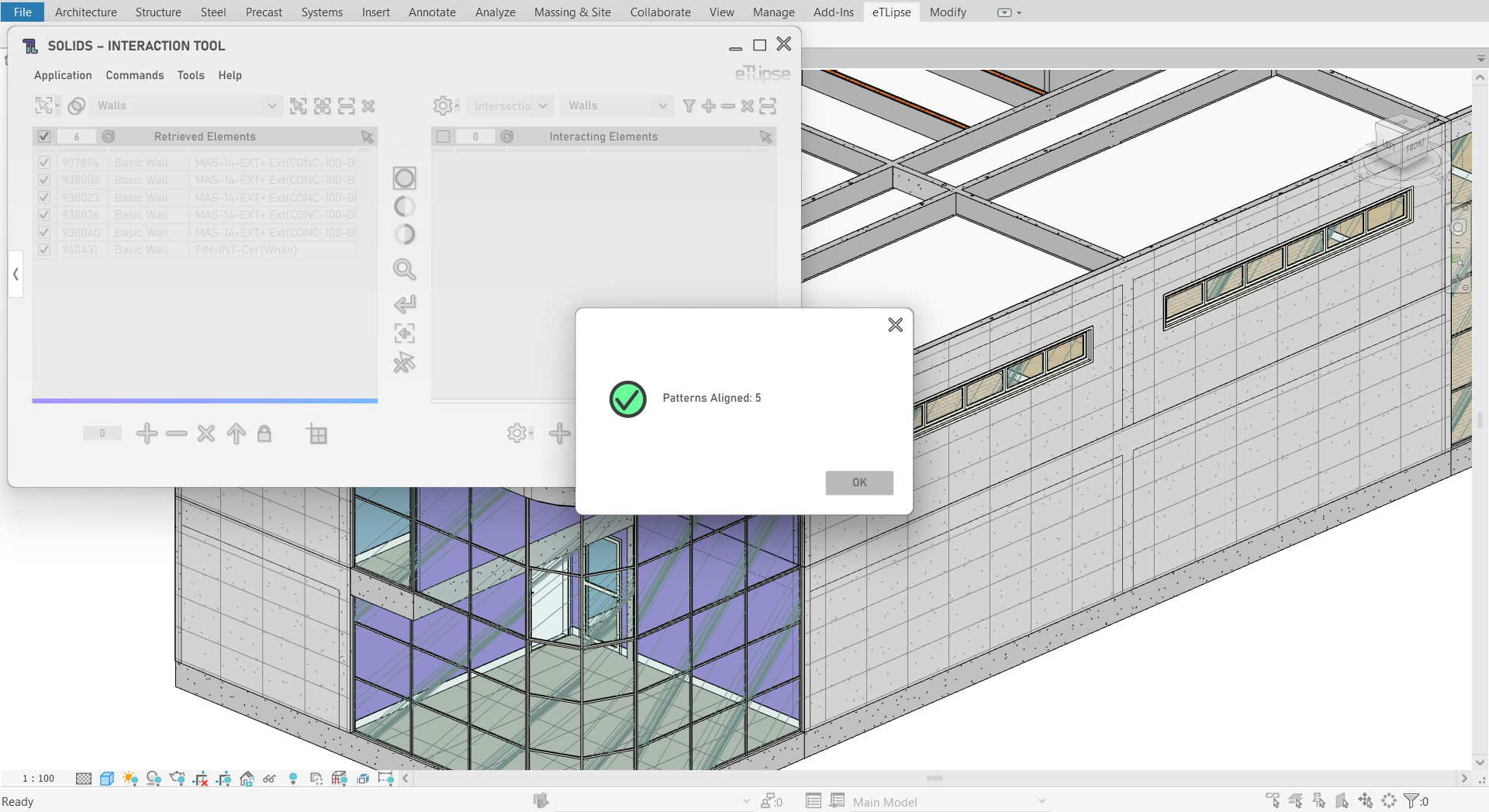Click the full circle interaction mode icon
1489x812 pixels.
click(404, 178)
